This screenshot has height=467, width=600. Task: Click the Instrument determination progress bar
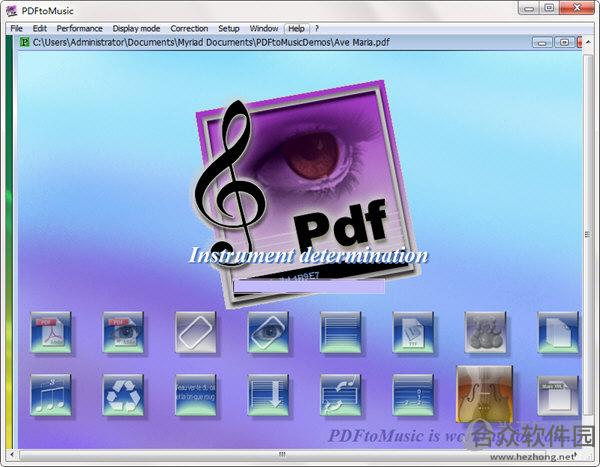click(x=309, y=286)
